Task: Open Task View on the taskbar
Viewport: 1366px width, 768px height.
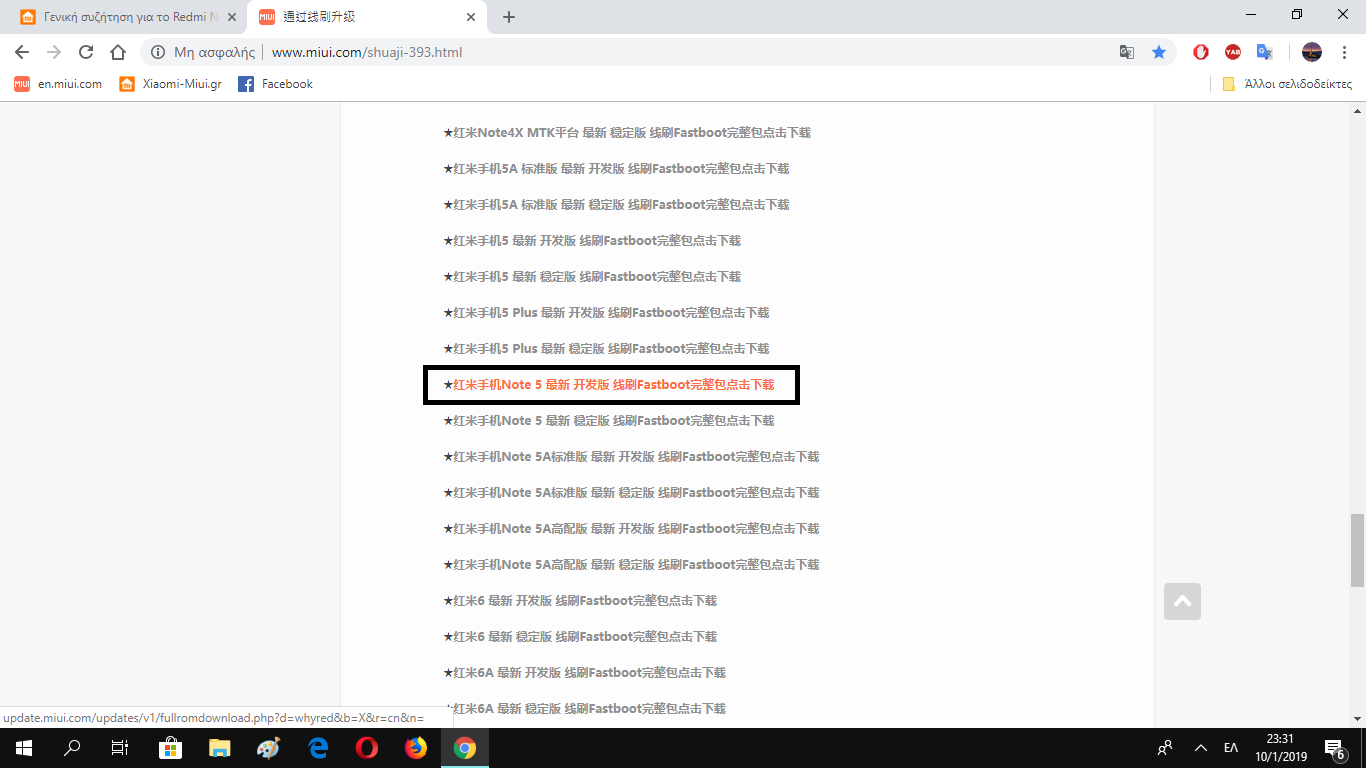Action: click(120, 748)
